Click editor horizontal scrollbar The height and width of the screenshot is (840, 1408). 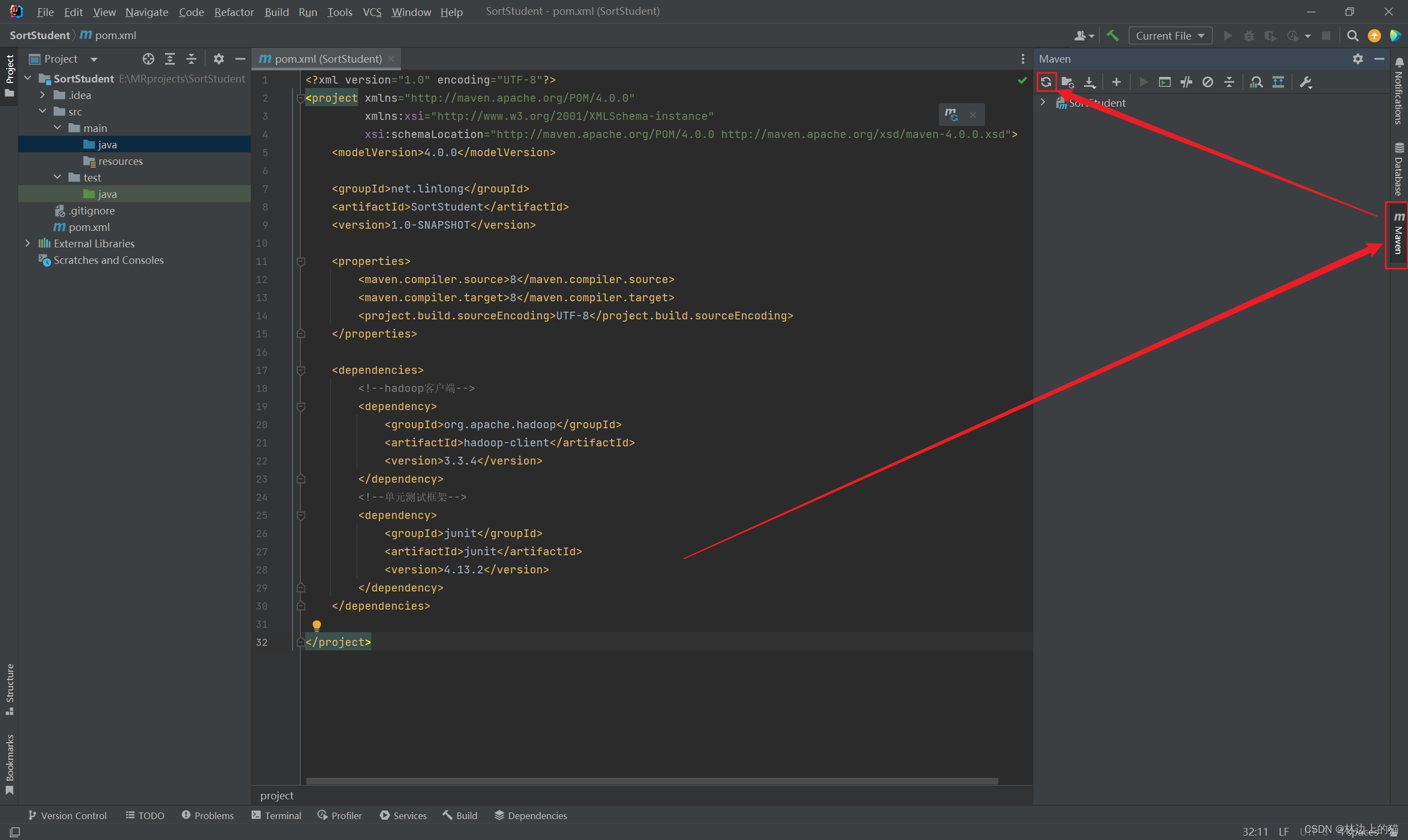[x=651, y=781]
